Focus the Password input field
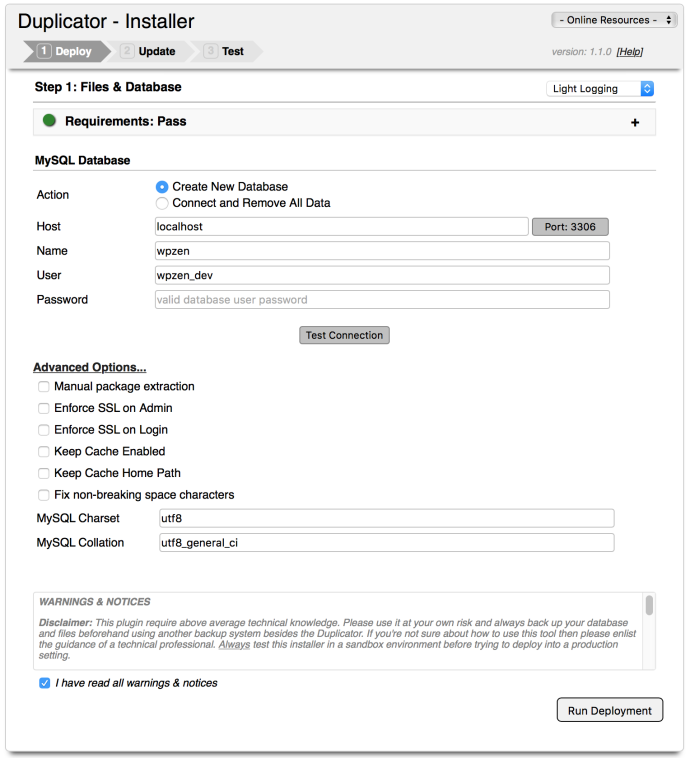Image resolution: width=690 pixels, height=758 pixels. tap(382, 300)
